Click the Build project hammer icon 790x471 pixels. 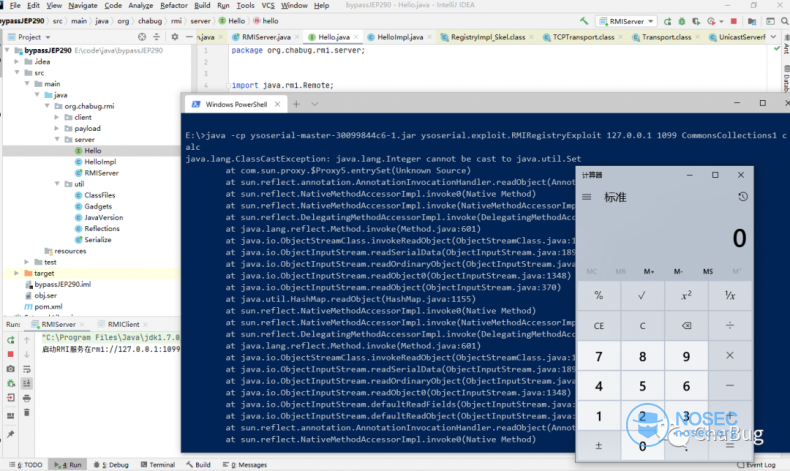tap(584, 21)
